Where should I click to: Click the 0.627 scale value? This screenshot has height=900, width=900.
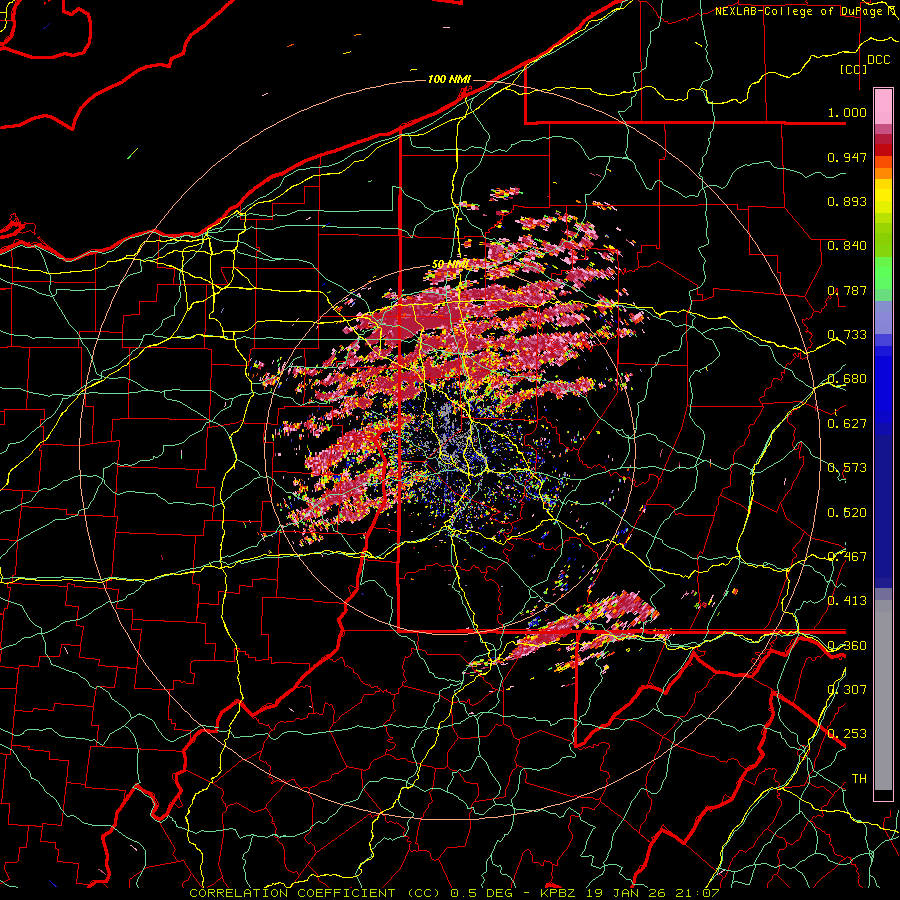(x=847, y=423)
